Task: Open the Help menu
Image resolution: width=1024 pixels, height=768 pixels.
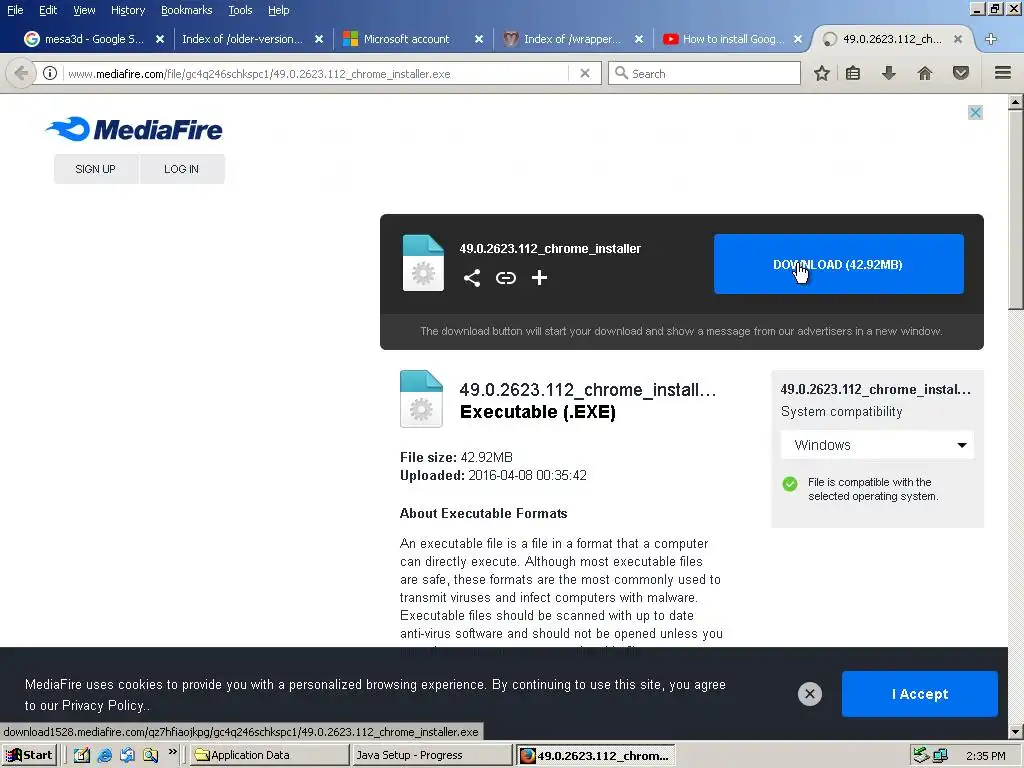Action: point(278,10)
